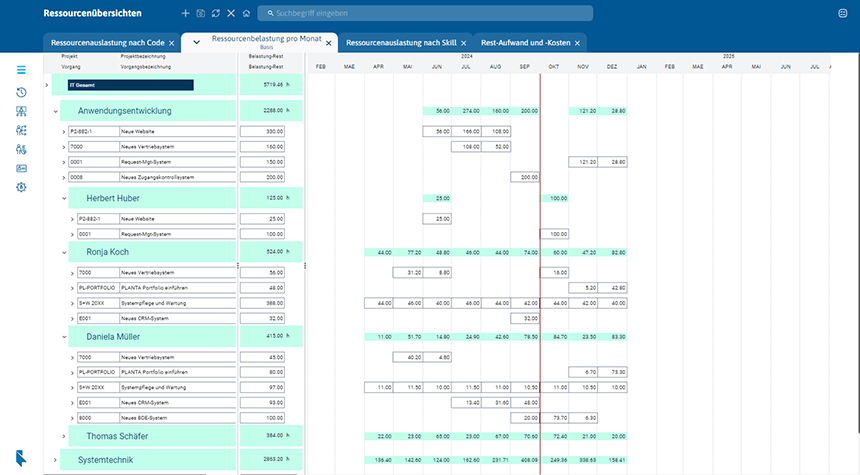Click the 330.00 Belastung field for Neue Website
This screenshot has height=475, width=860.
click(262, 131)
